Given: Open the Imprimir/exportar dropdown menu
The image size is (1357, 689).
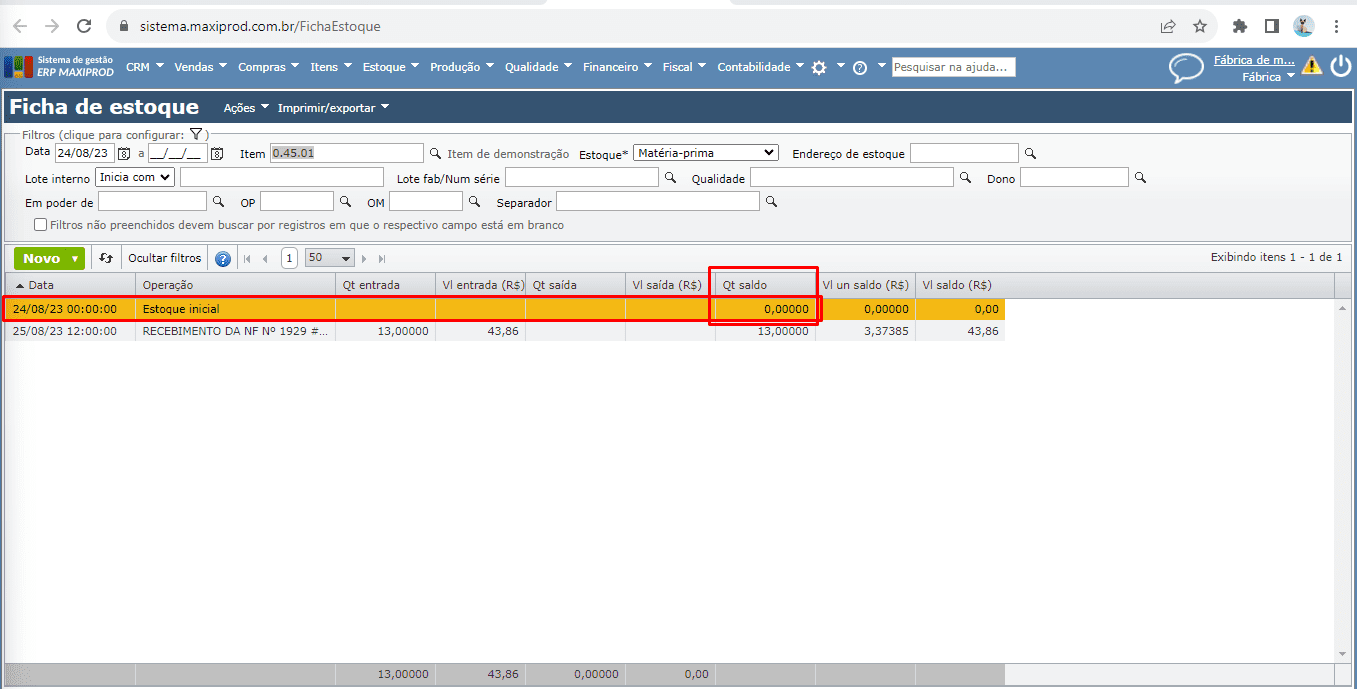Looking at the screenshot, I should pos(333,108).
